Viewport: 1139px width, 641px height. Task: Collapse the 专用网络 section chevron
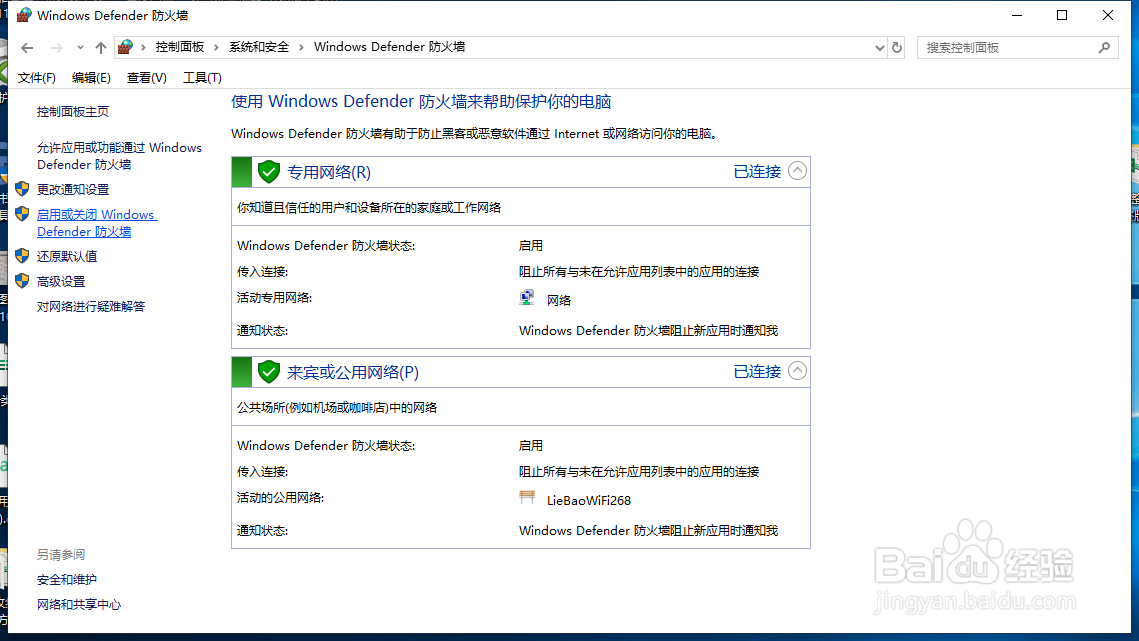[797, 171]
